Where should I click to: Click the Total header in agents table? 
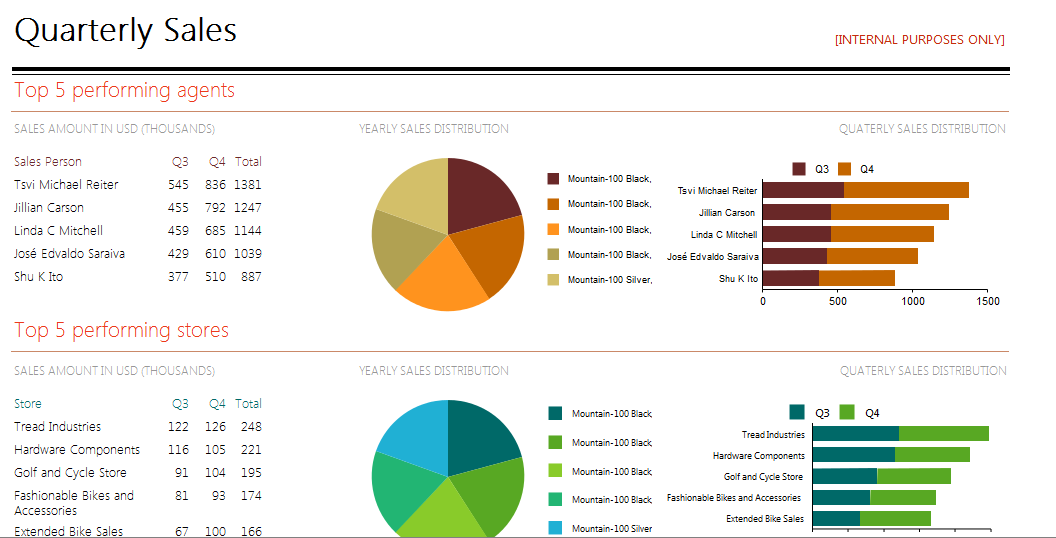tap(248, 162)
